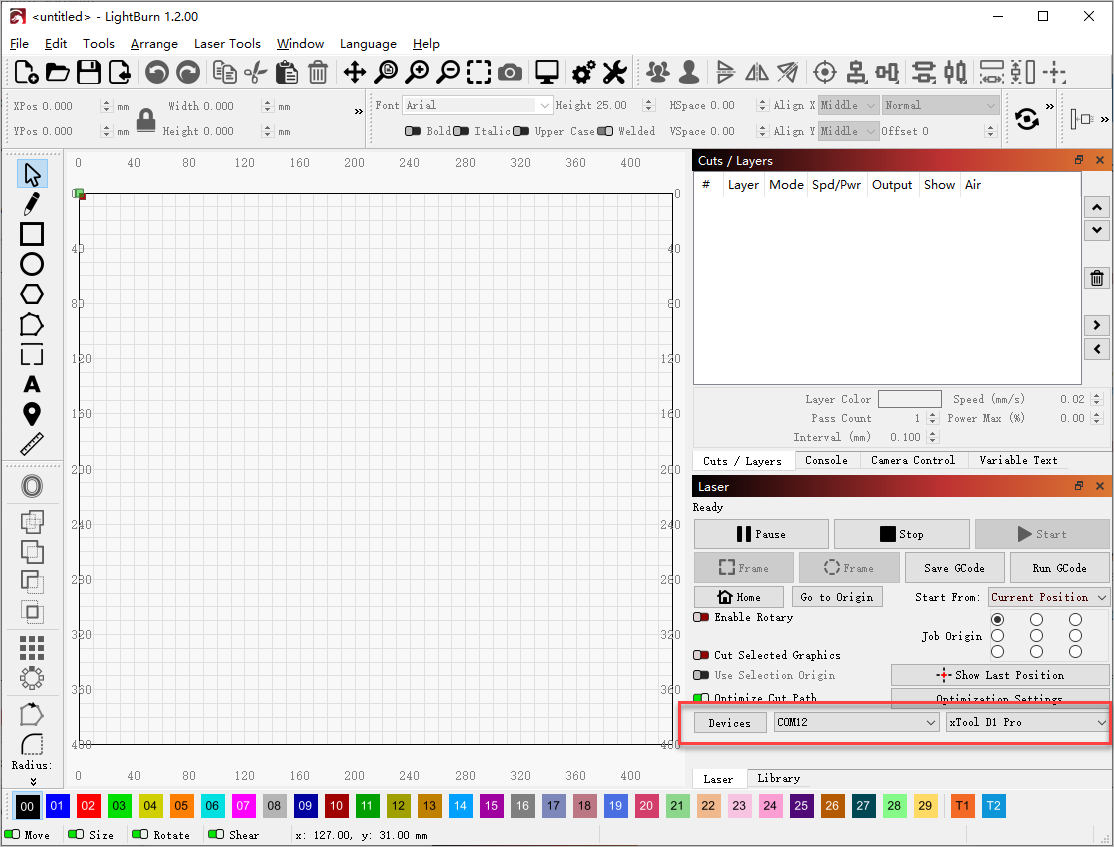Viewport: 1114px width, 847px height.
Task: Click the Devices button
Action: click(x=729, y=722)
